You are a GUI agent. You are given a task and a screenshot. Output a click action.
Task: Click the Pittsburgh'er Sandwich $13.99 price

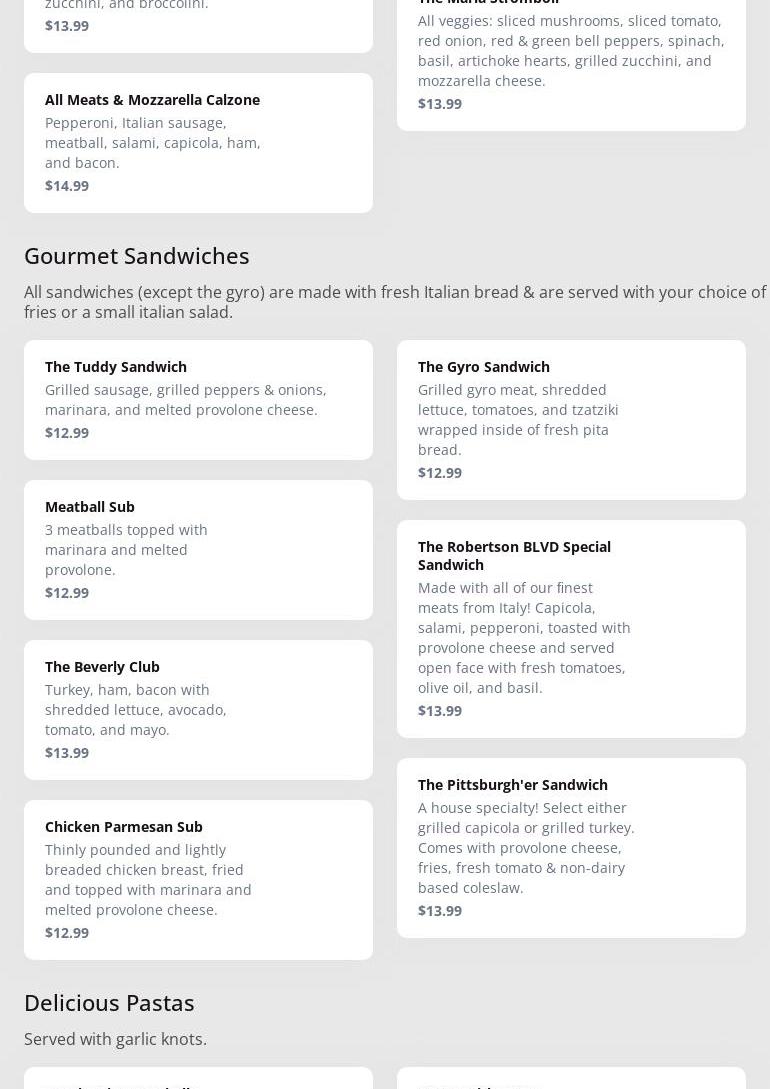click(x=440, y=911)
